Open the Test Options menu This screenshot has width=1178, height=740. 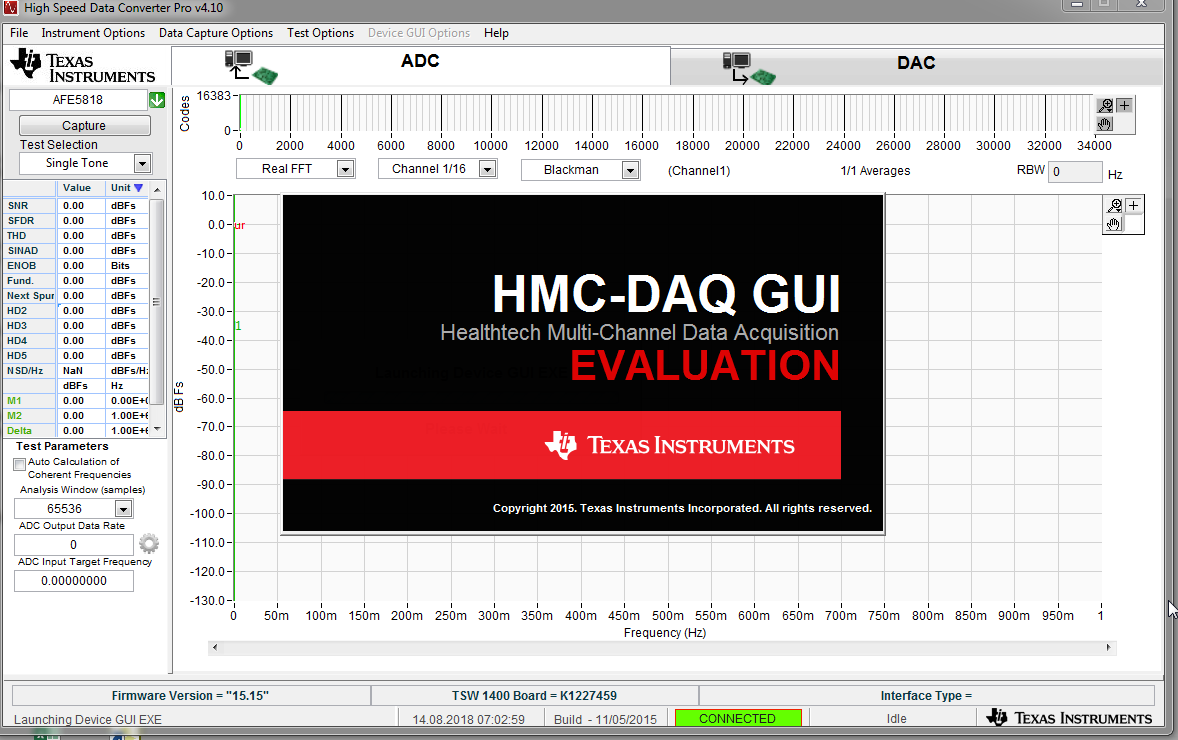320,33
